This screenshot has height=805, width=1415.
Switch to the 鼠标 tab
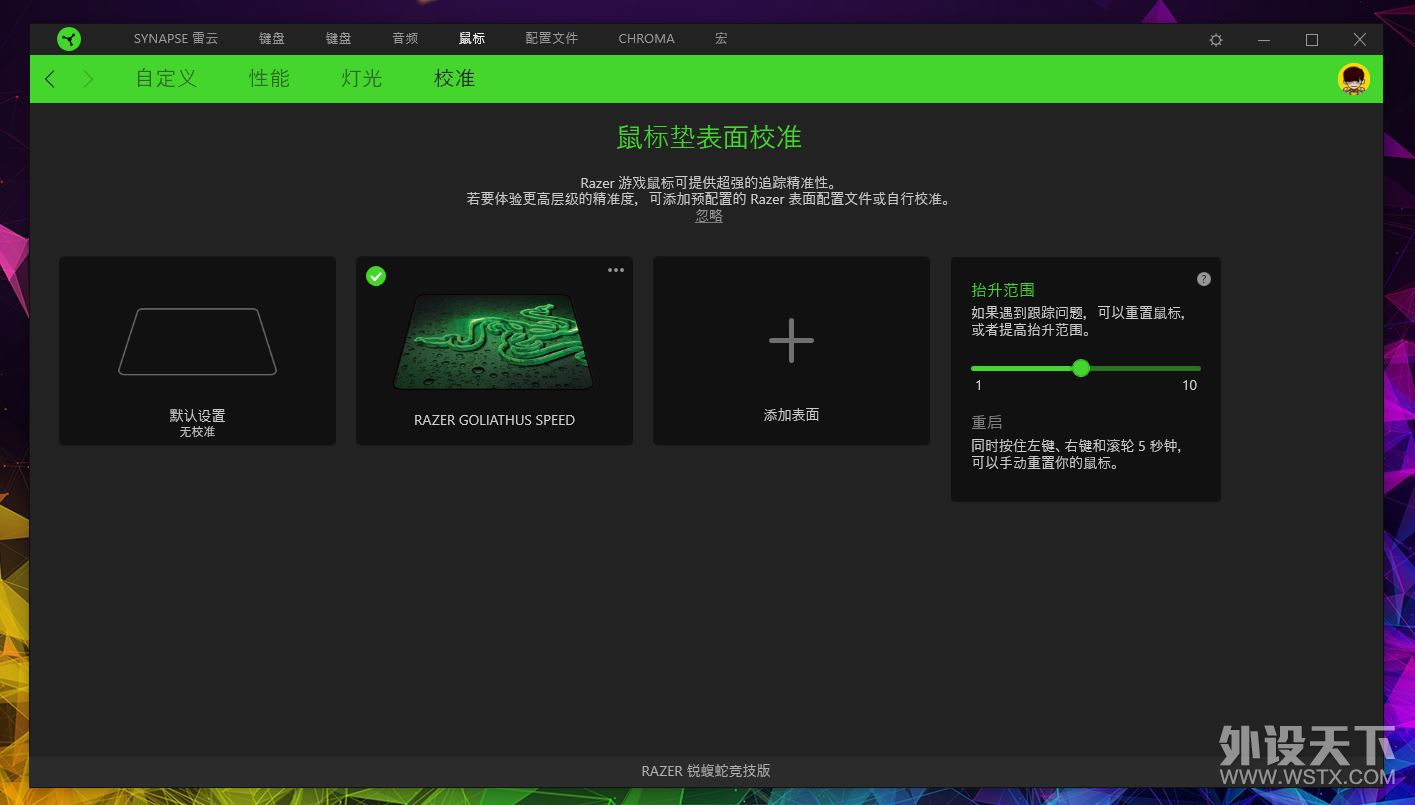(x=472, y=39)
